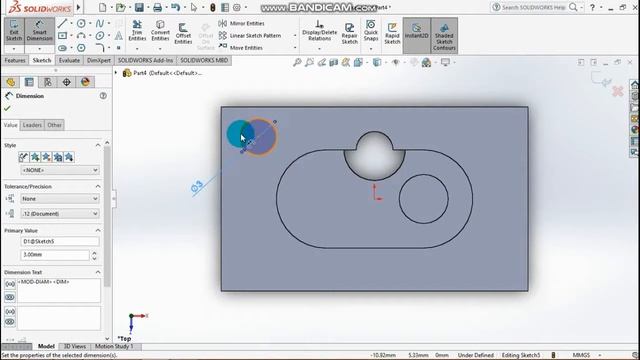Open the Smart Dimension dropdown arrow
The width and height of the screenshot is (640, 360).
pos(40,49)
